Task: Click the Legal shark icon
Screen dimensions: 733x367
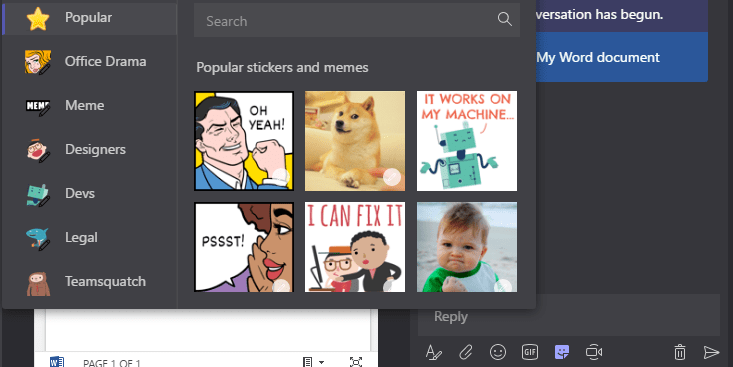Action: (38, 238)
